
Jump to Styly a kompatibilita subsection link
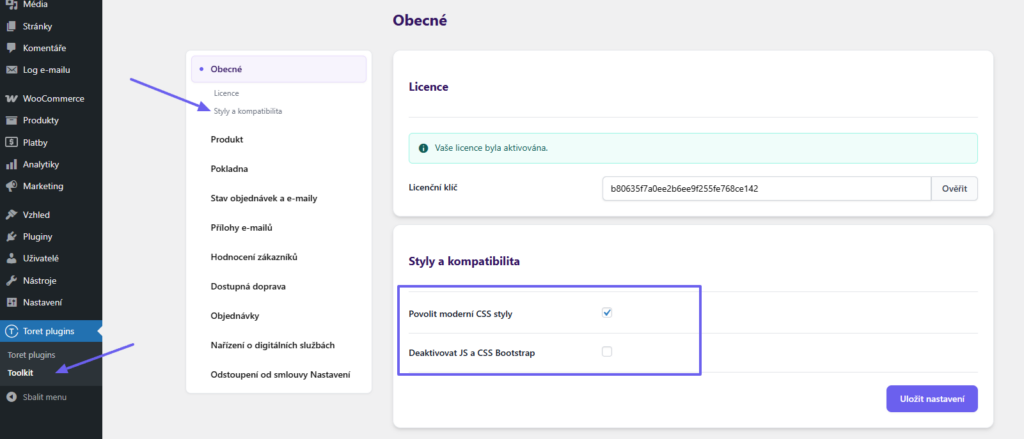248,111
